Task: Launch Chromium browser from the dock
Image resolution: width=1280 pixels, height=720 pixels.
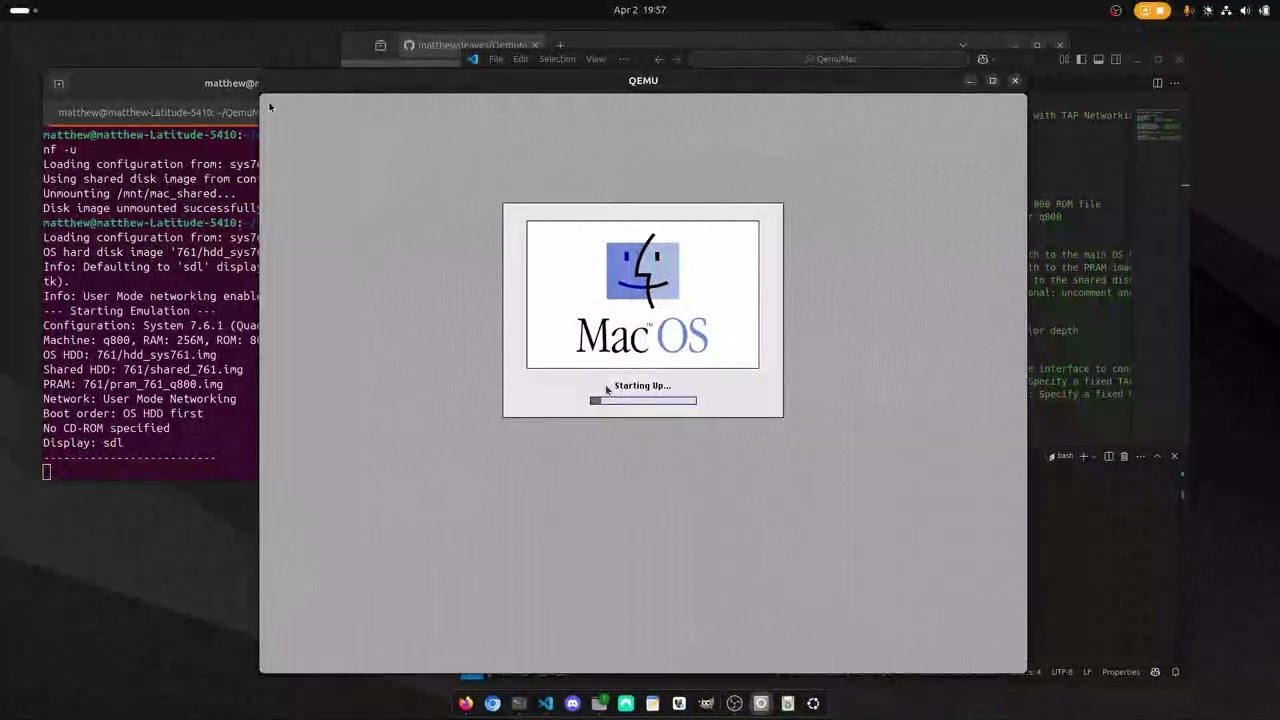Action: pyautogui.click(x=492, y=703)
